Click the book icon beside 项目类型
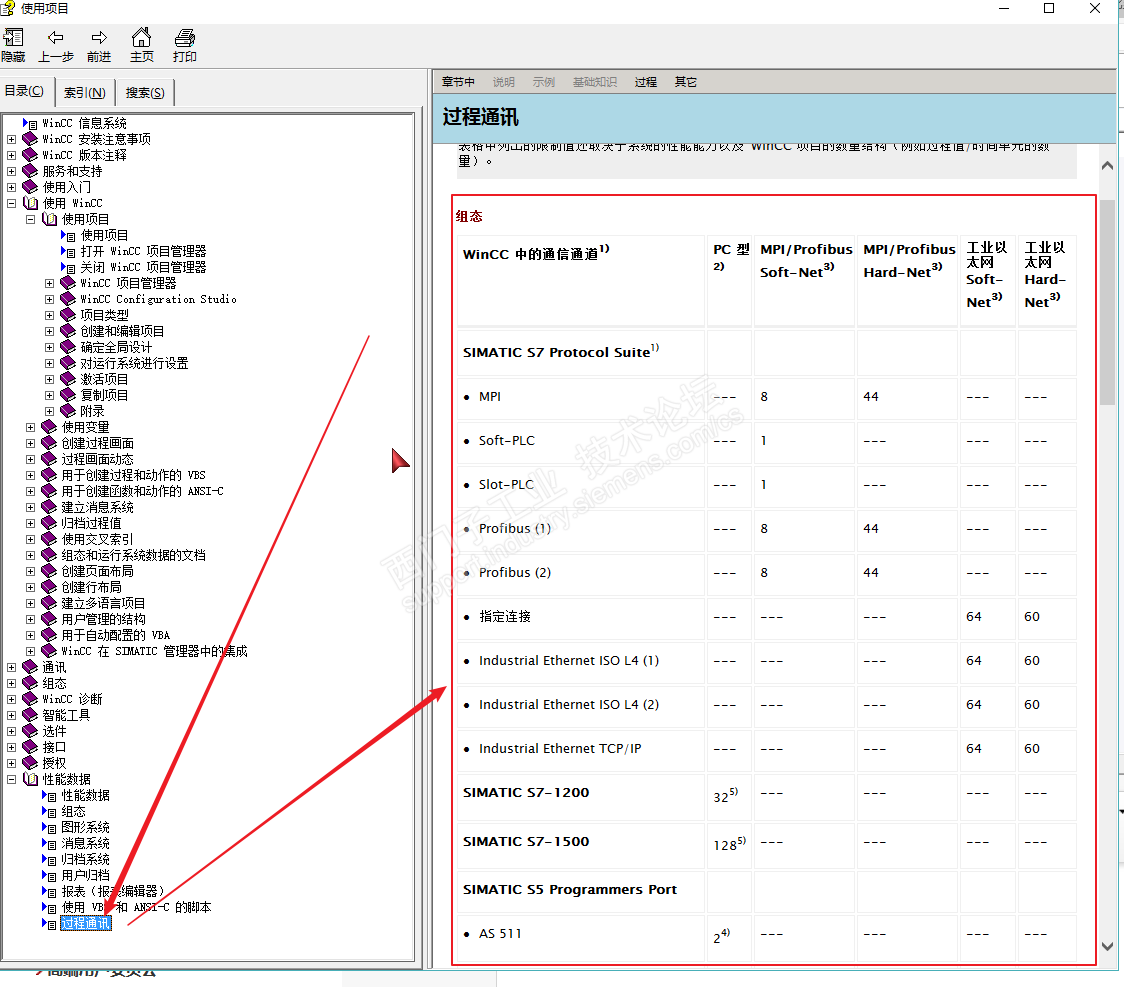 (68, 315)
